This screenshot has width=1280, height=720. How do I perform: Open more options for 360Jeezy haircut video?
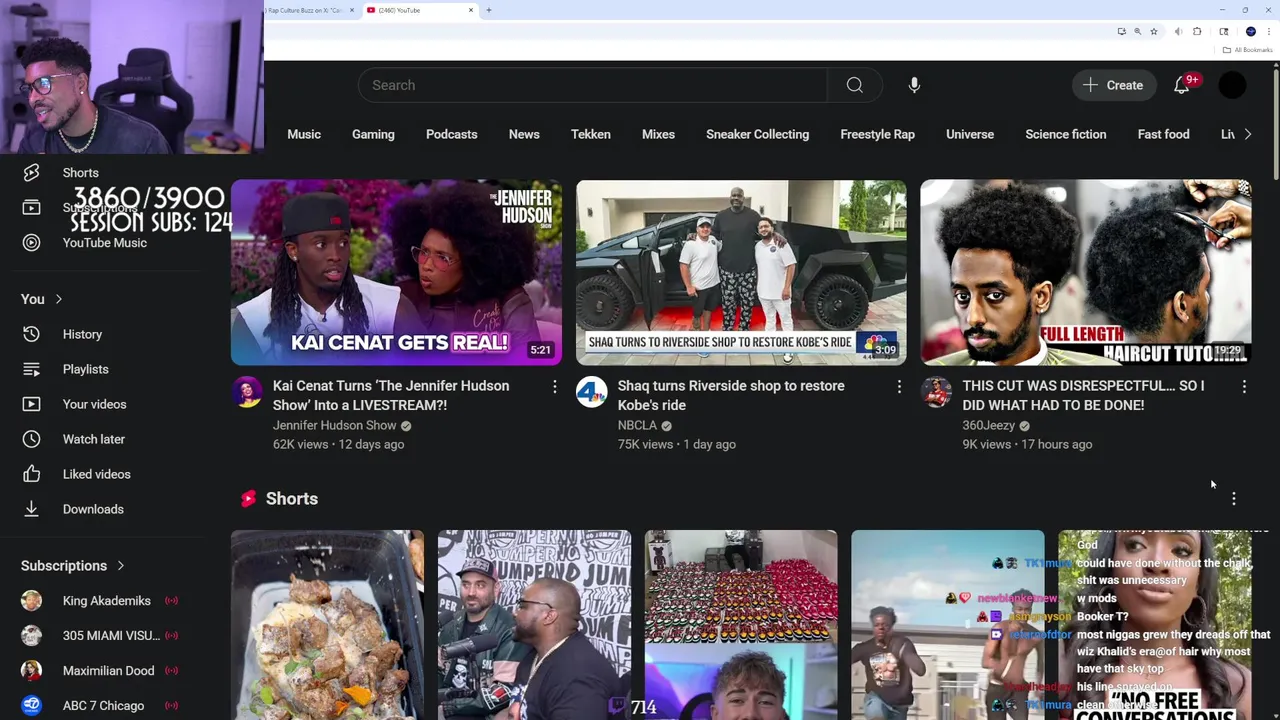1244,386
